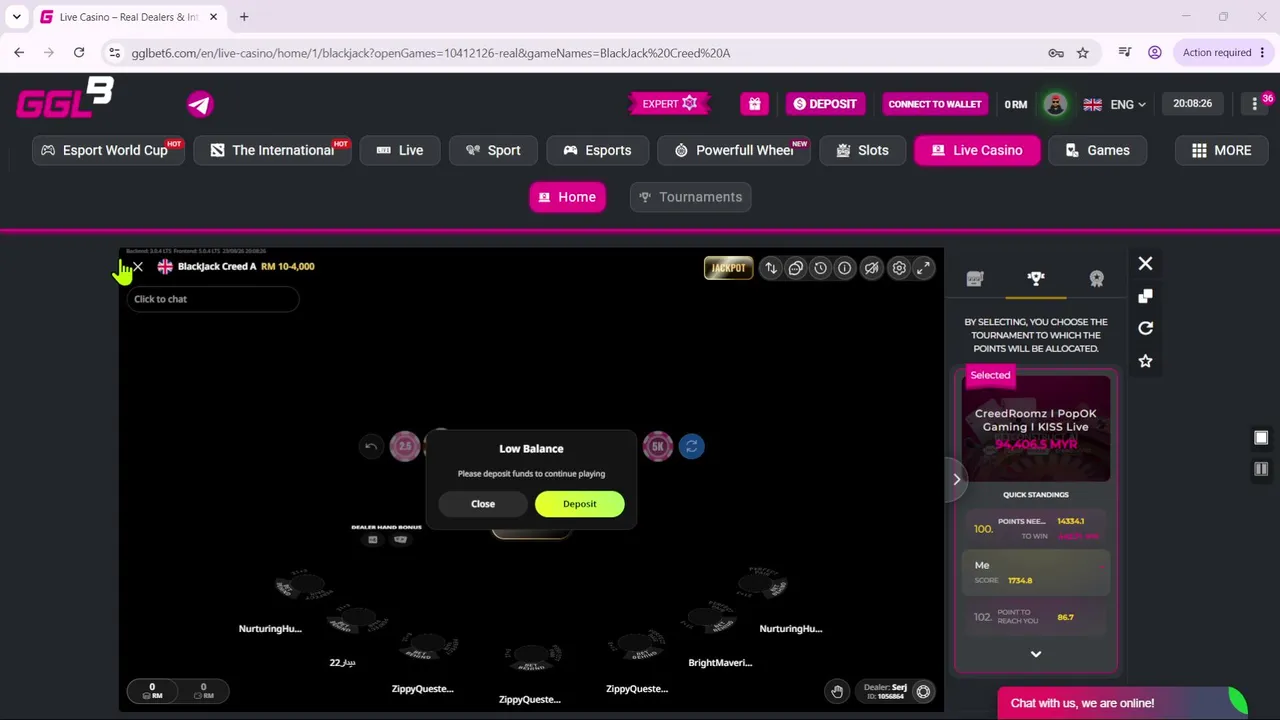Click the browser address bar URL
Screen dimensions: 1280x720
430,53
